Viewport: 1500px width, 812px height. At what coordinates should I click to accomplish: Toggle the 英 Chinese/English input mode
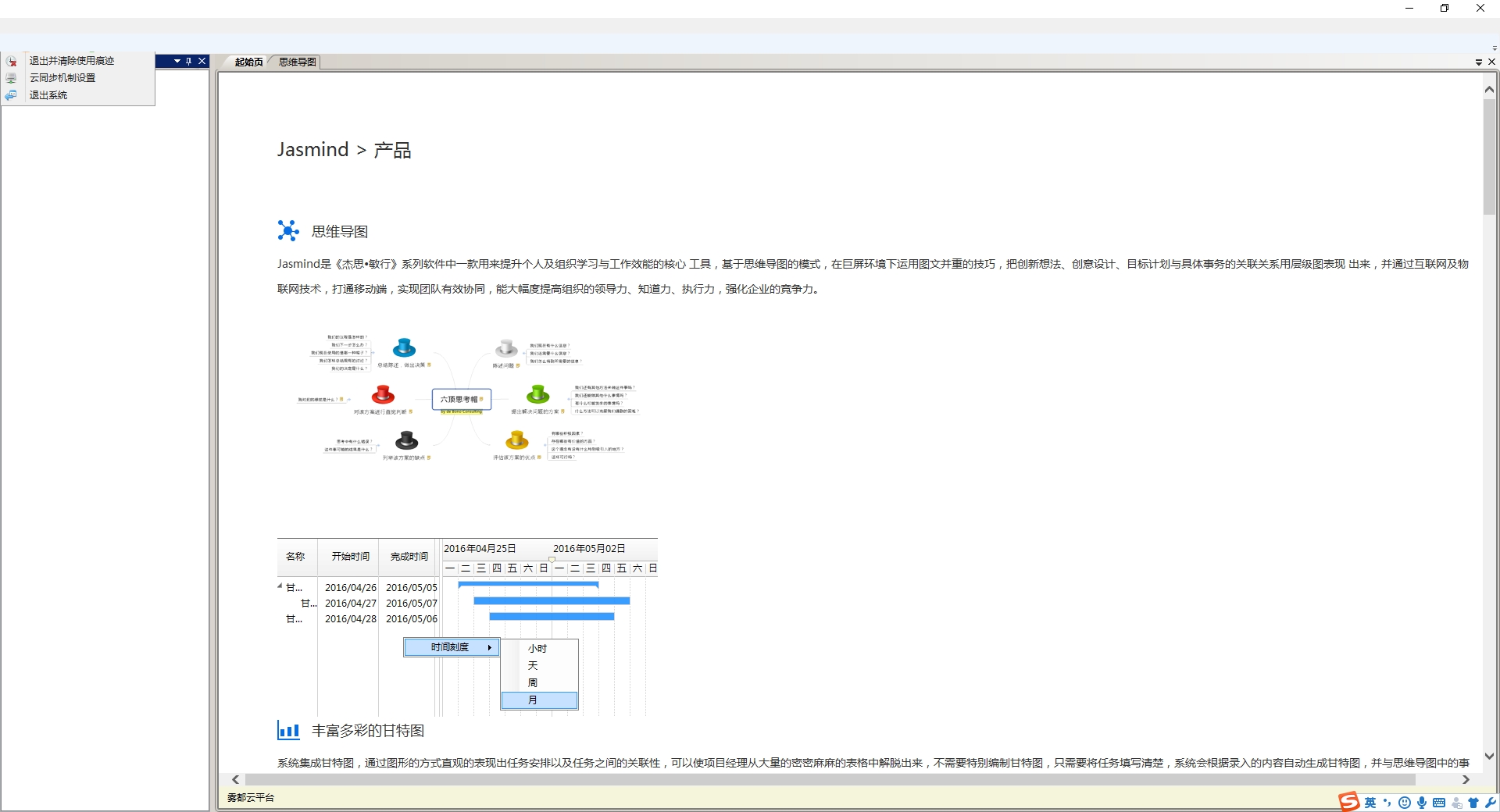pos(1370,803)
